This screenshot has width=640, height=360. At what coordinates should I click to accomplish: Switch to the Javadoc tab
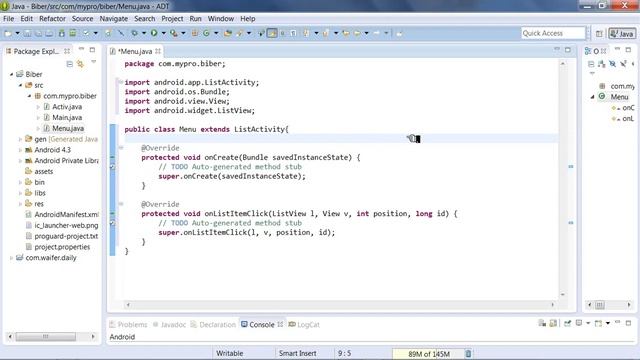pyautogui.click(x=169, y=324)
